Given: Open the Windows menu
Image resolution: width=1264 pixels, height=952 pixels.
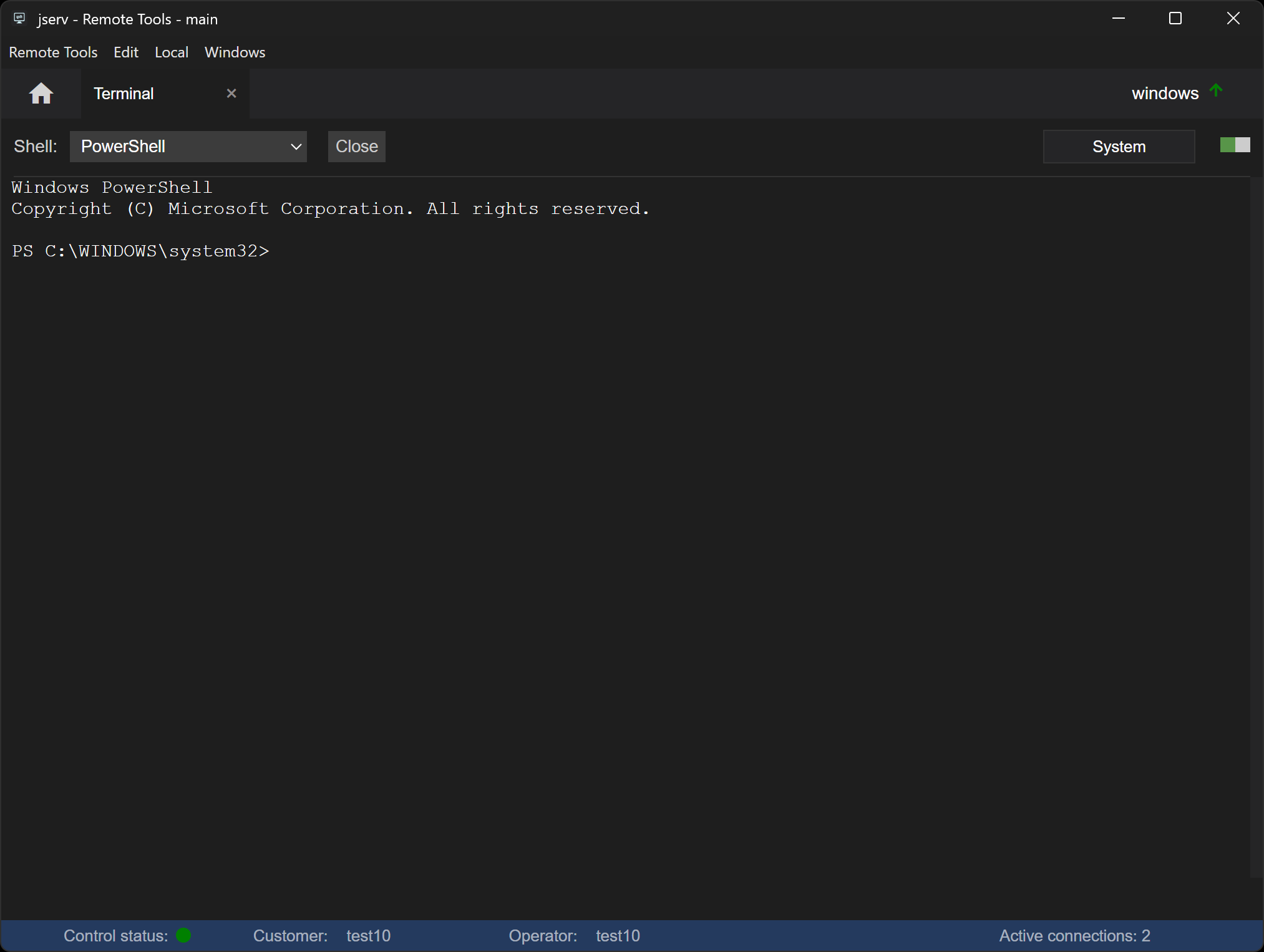Looking at the screenshot, I should coord(235,52).
